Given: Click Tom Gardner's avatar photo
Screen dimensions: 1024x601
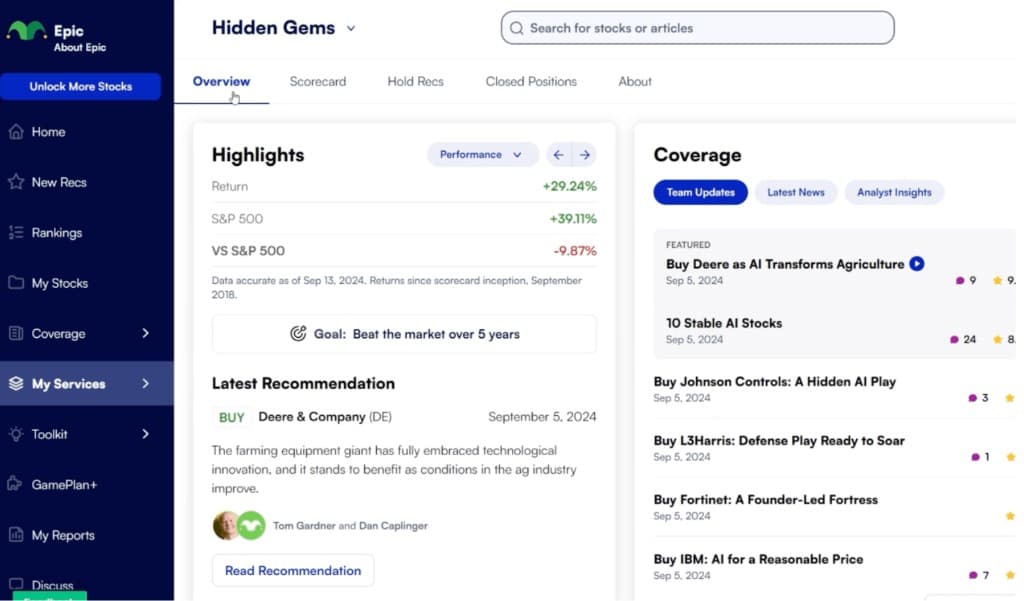Looking at the screenshot, I should pos(225,525).
